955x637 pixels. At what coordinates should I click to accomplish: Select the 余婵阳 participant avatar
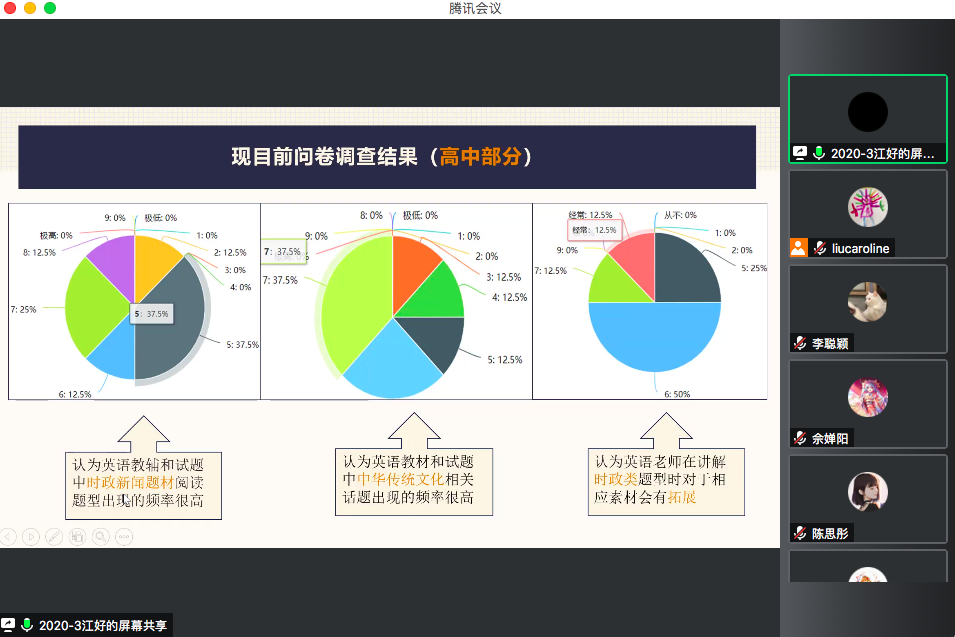point(867,396)
